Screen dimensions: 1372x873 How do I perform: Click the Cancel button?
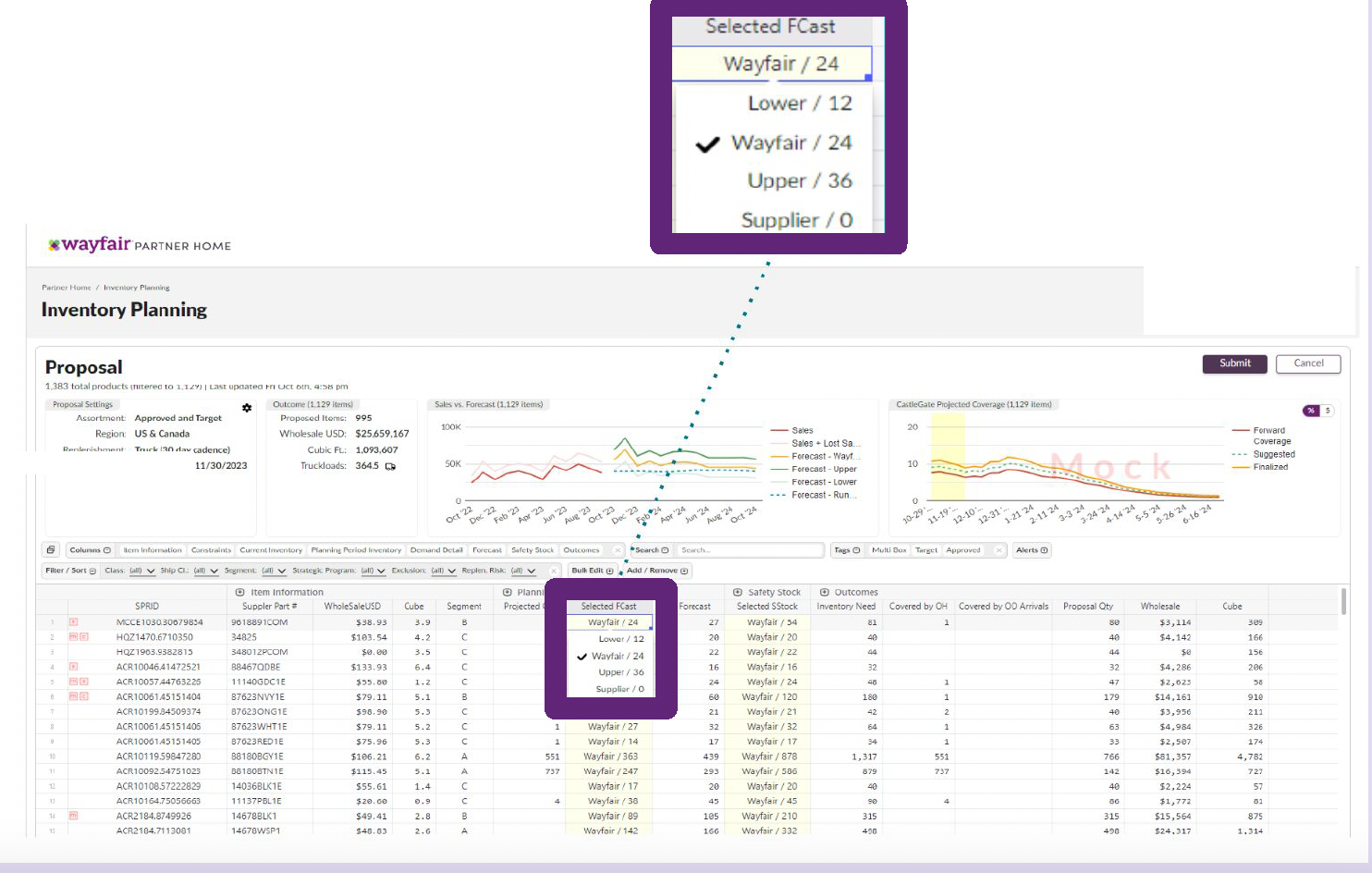(x=1308, y=363)
